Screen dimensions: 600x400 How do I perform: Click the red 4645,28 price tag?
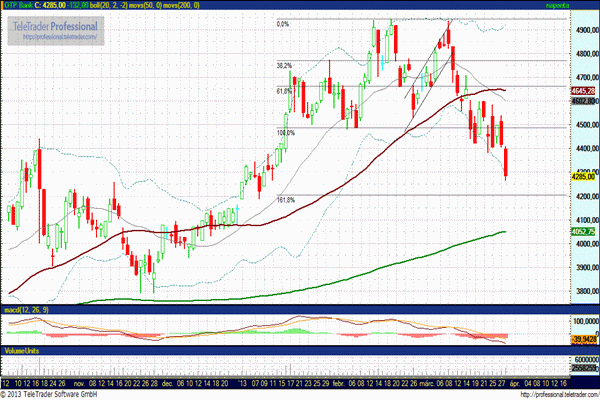point(583,90)
